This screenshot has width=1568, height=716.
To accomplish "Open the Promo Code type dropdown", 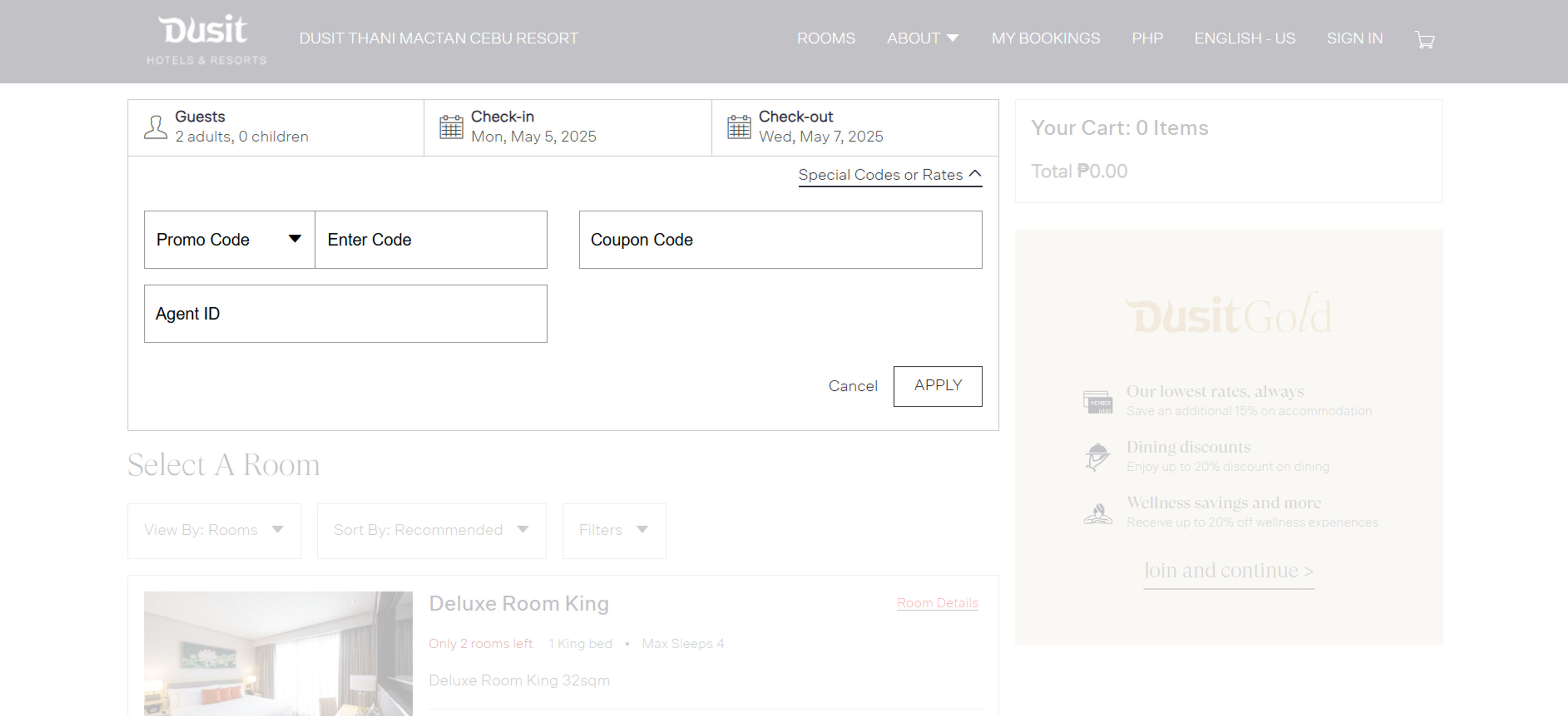I will [x=229, y=240].
